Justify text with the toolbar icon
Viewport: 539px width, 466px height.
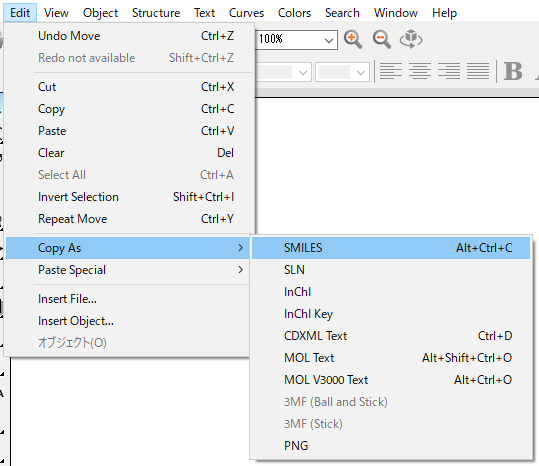(478, 71)
